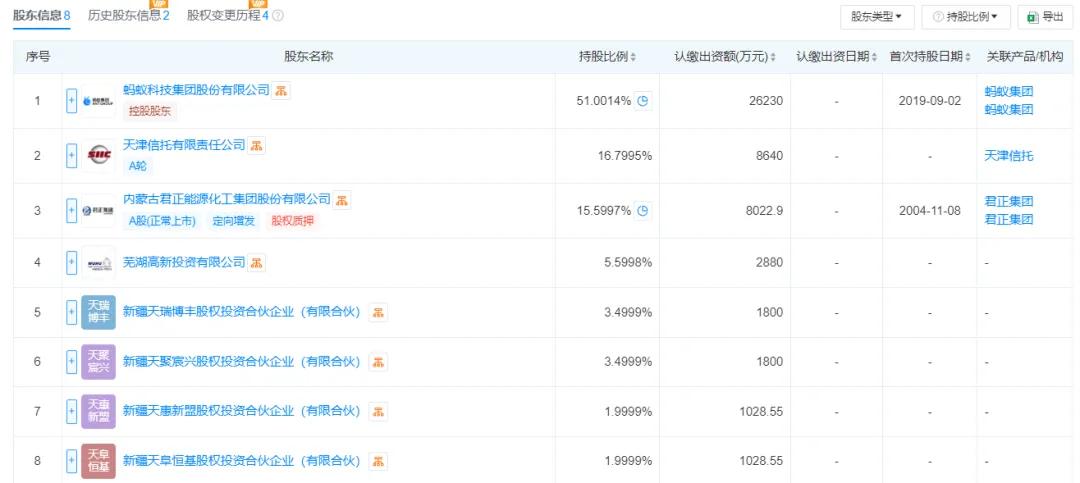
Task: Click the help question mark beside 股权变更历程
Action: click(278, 15)
